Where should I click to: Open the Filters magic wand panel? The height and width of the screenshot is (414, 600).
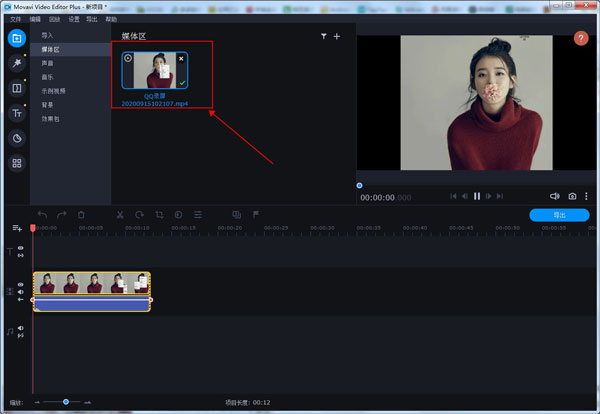(16, 63)
